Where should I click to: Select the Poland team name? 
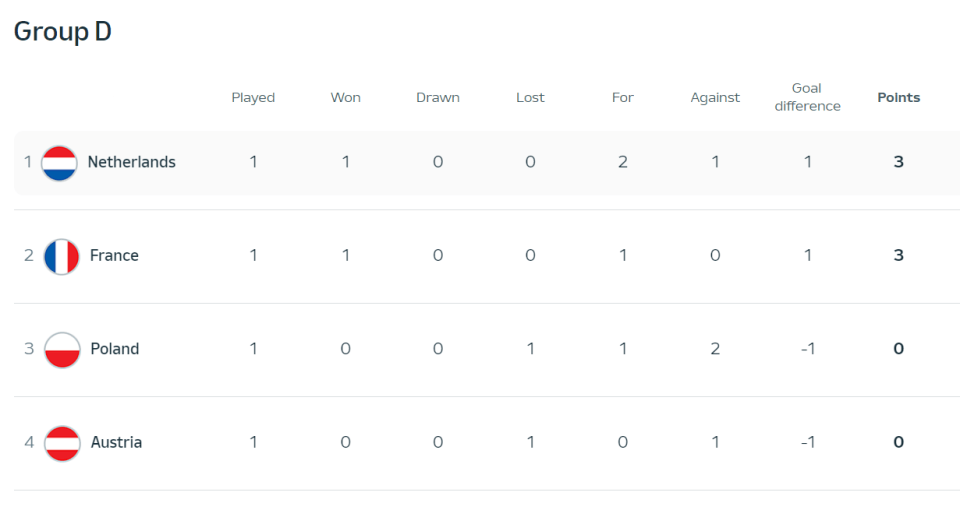tap(114, 349)
